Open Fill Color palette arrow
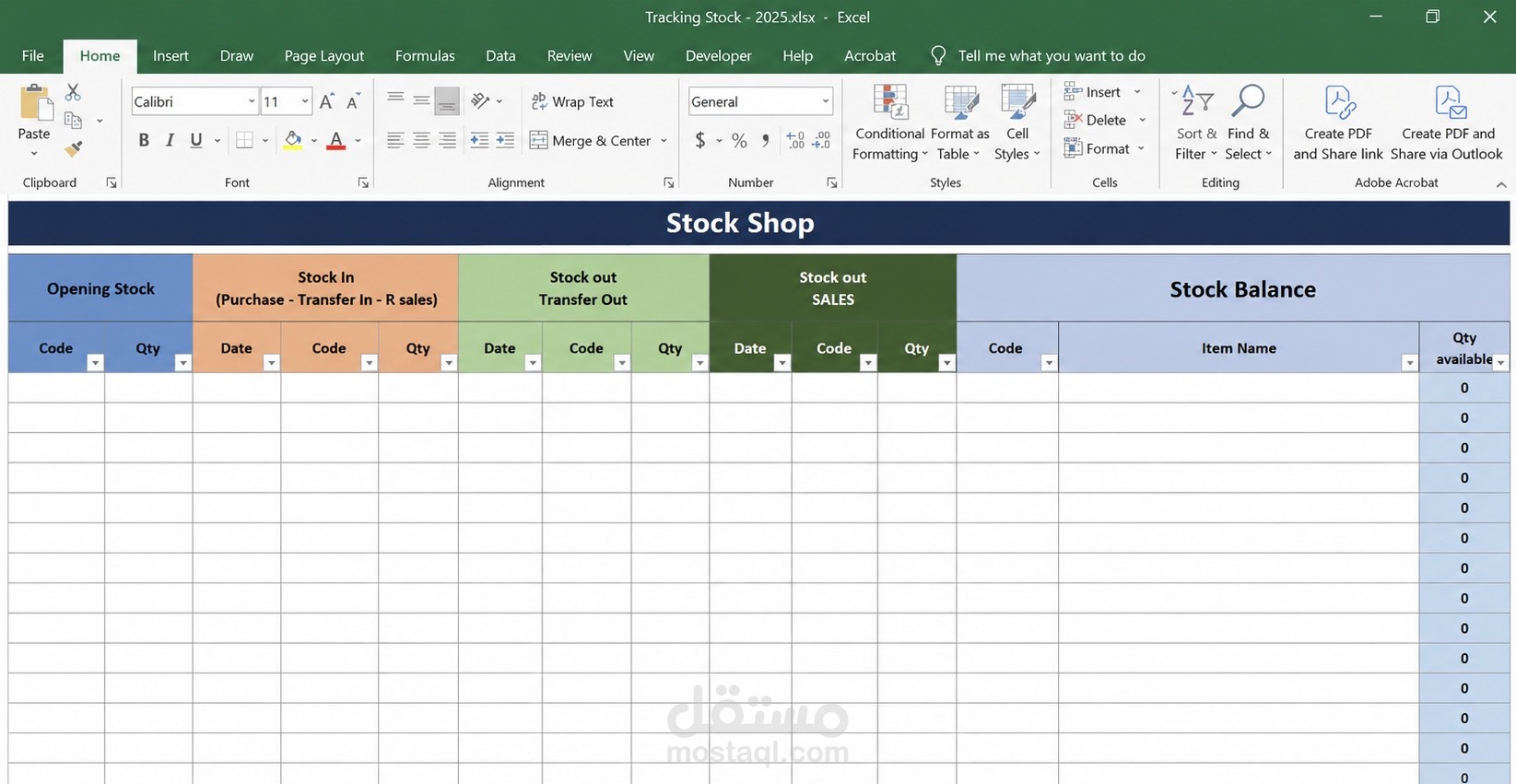1516x784 pixels. coord(313,141)
